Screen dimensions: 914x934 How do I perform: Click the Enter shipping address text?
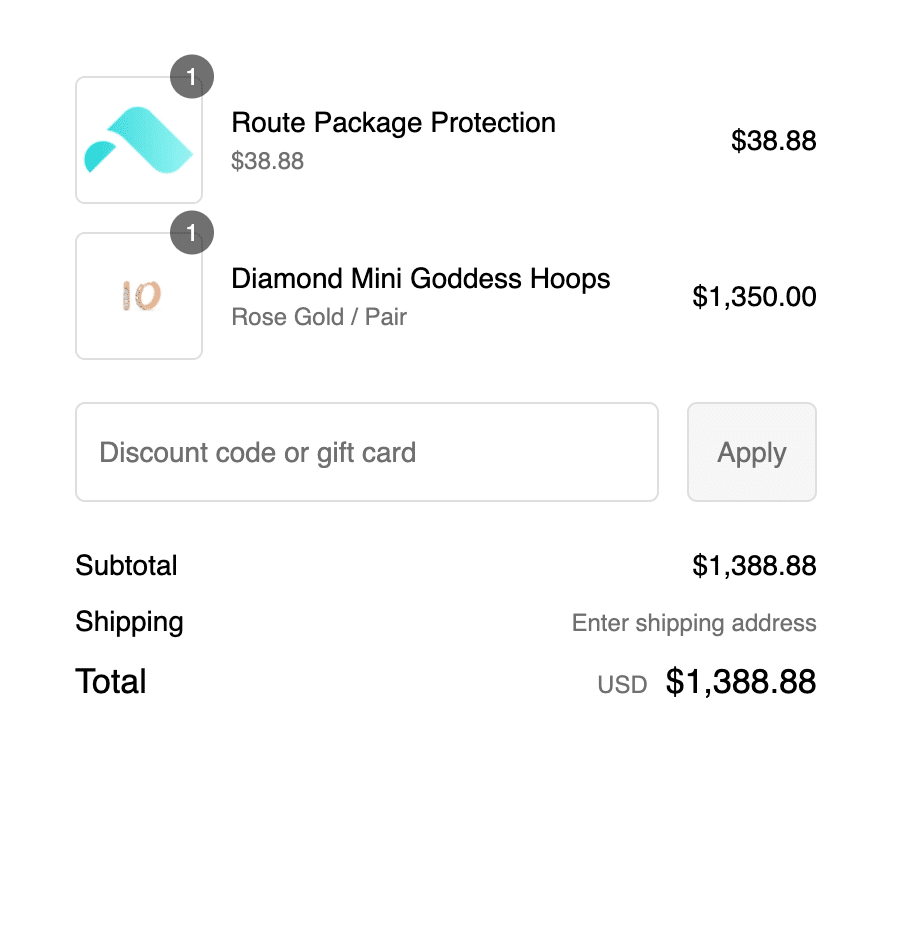tap(694, 623)
